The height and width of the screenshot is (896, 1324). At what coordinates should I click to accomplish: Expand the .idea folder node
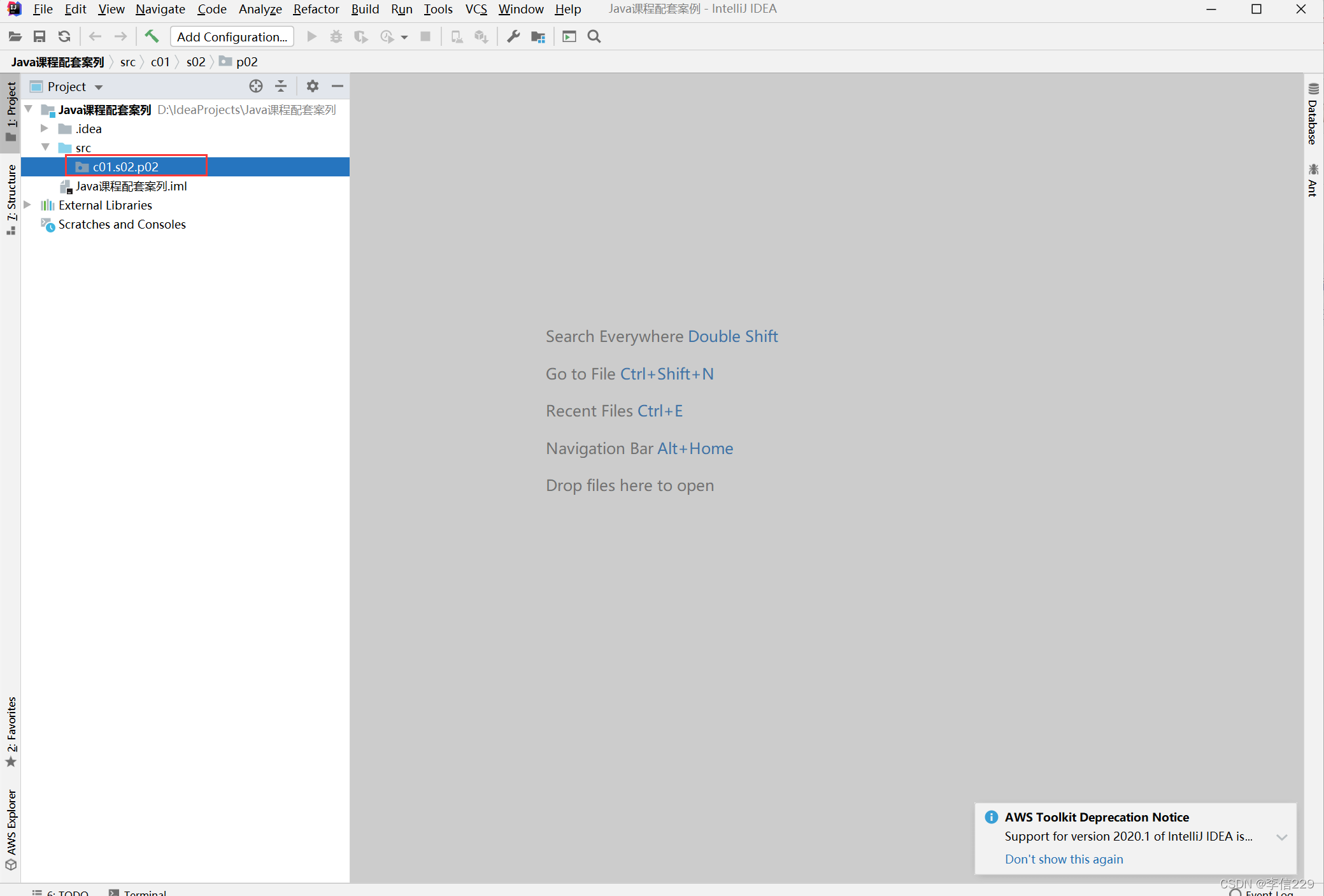tap(45, 129)
